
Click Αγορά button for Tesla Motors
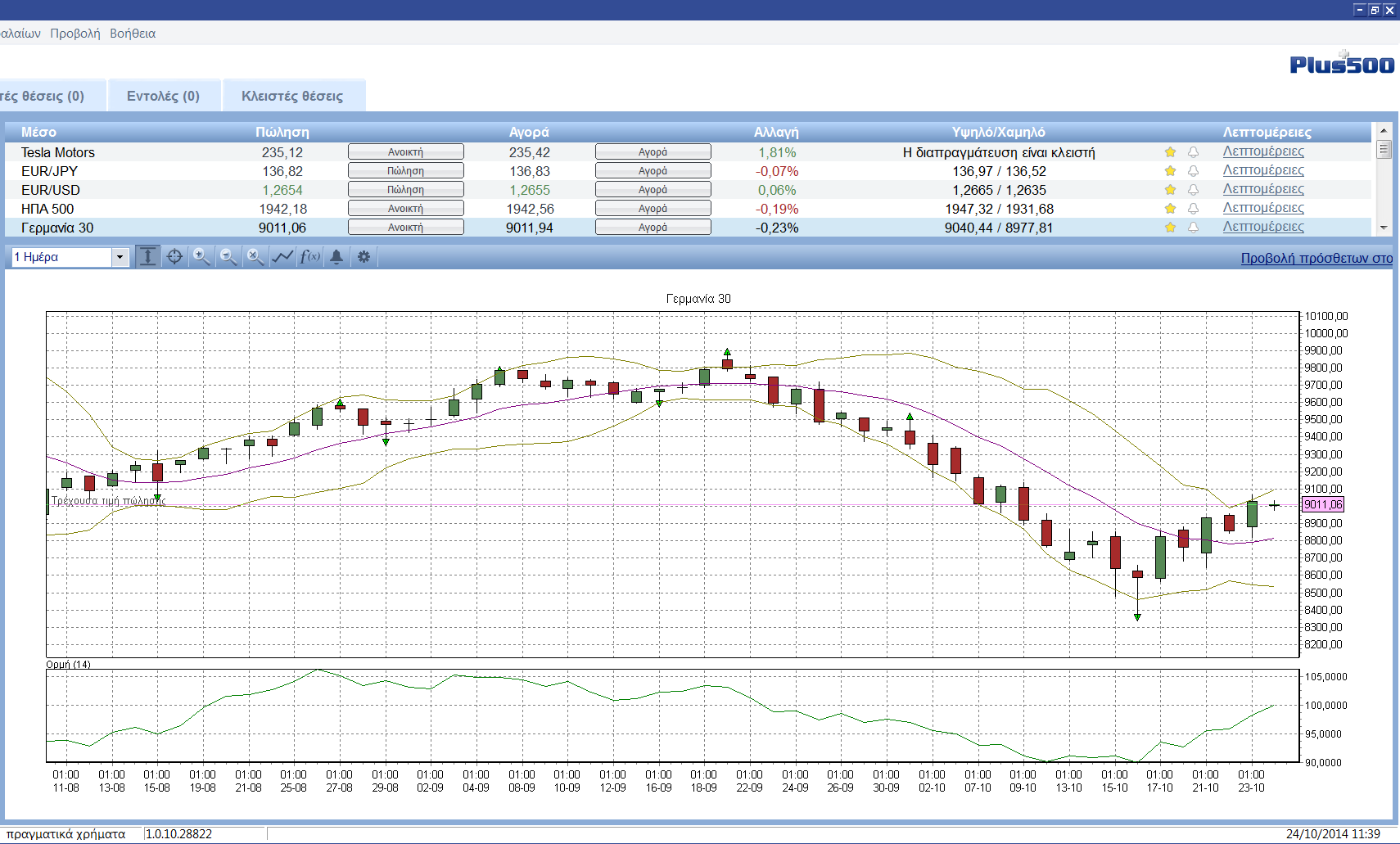653,152
